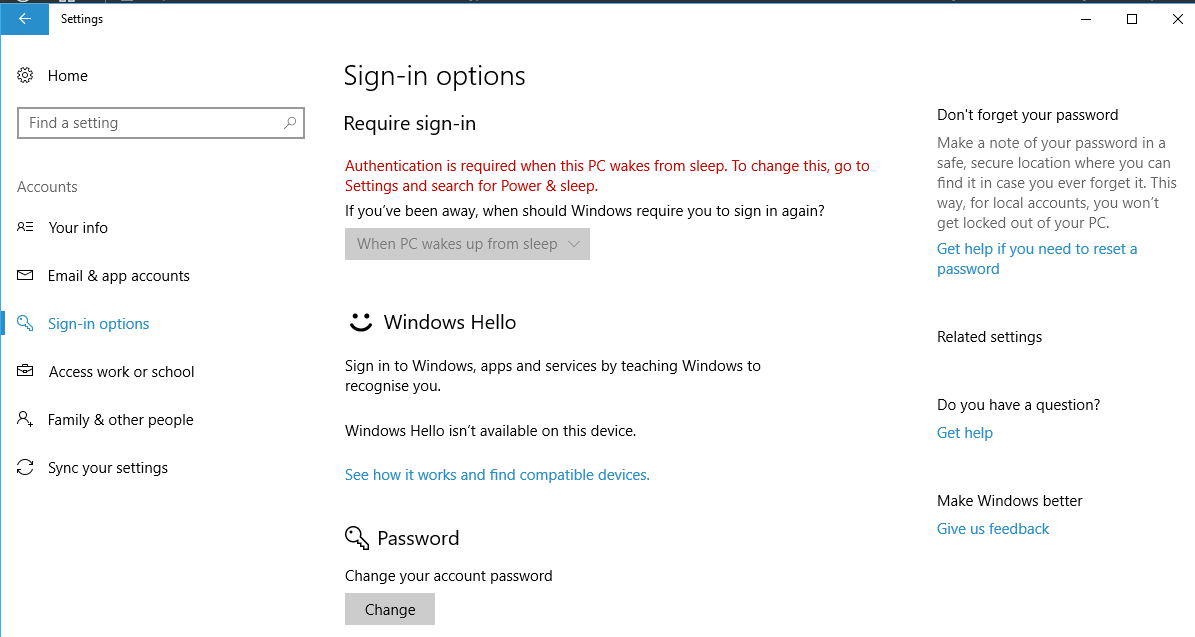Click 'Get help if you need to reset a password'
1195x637 pixels.
1036,259
